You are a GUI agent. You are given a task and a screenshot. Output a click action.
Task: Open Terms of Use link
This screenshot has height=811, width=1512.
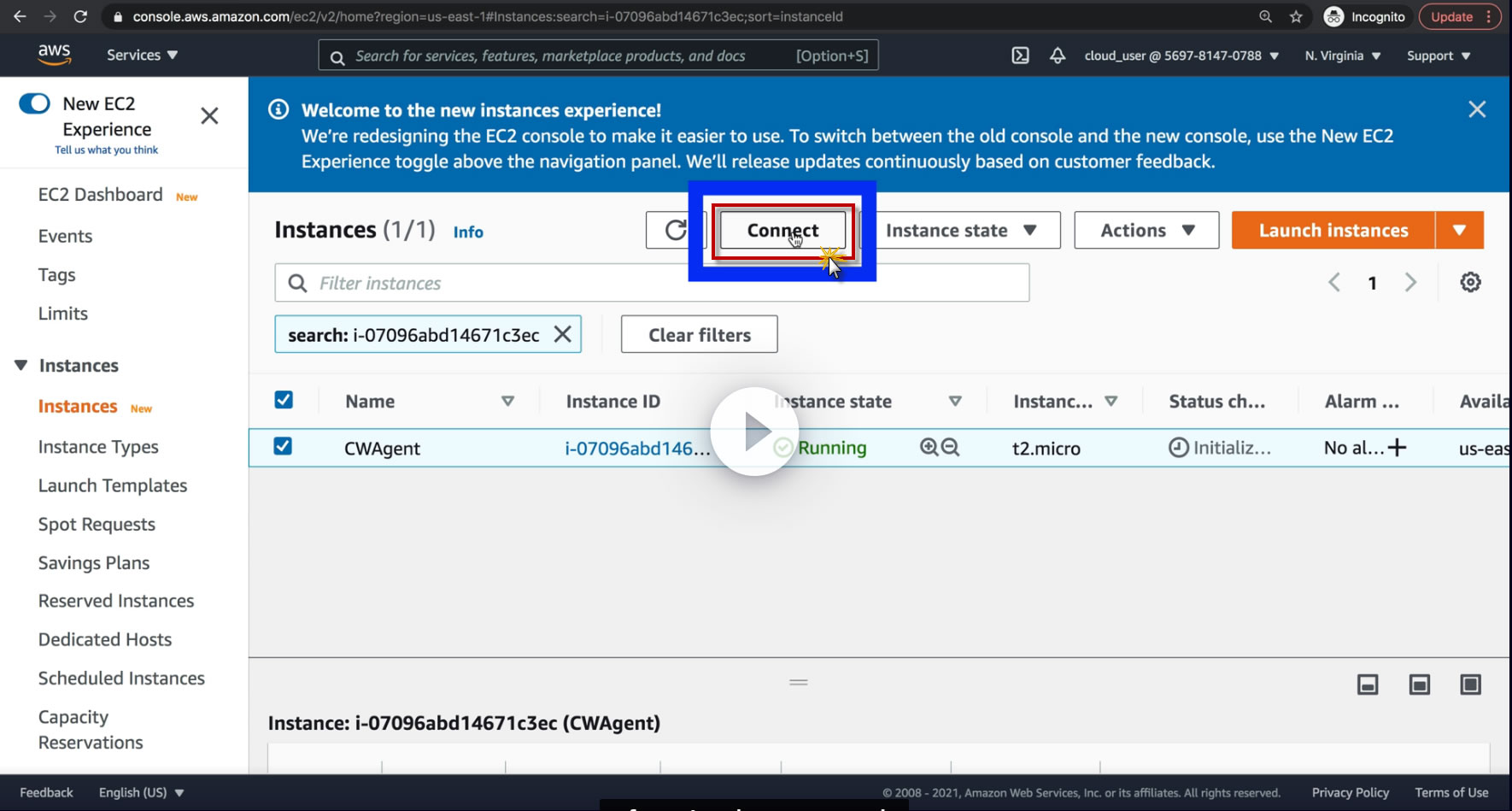pos(1451,792)
